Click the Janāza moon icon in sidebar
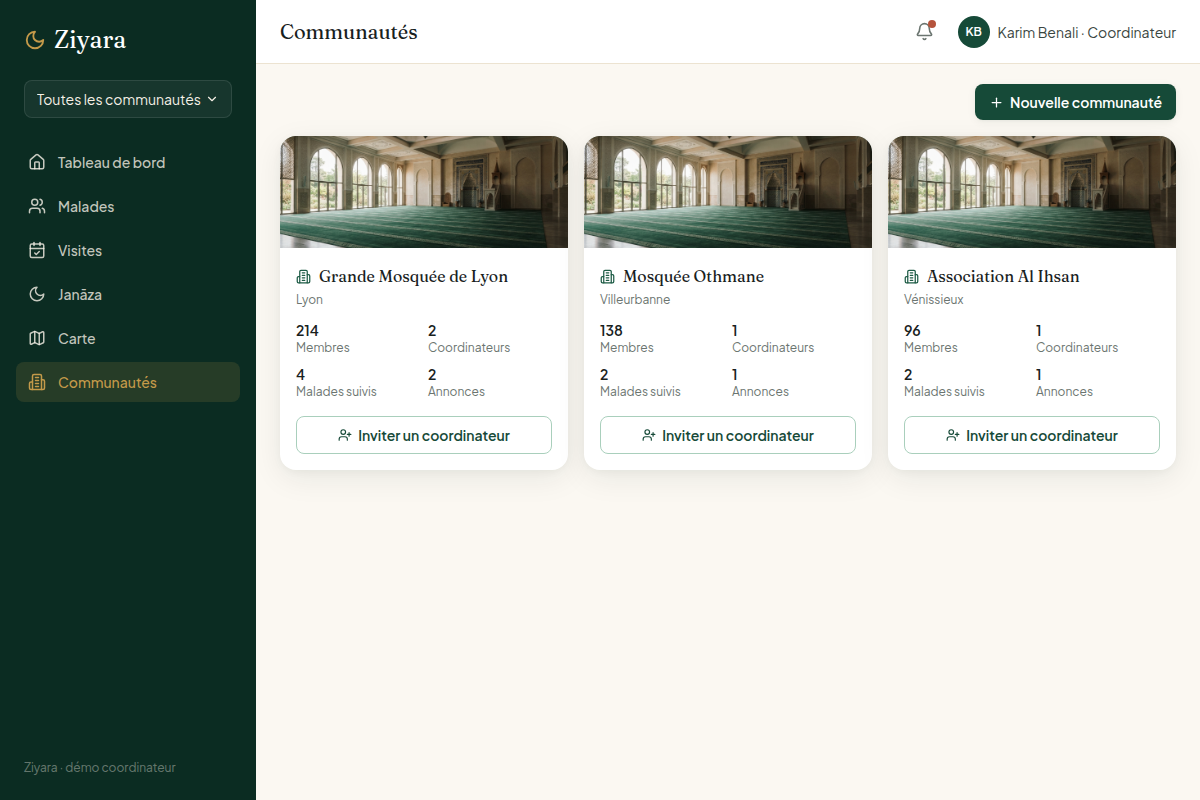The height and width of the screenshot is (800, 1200). (37, 294)
